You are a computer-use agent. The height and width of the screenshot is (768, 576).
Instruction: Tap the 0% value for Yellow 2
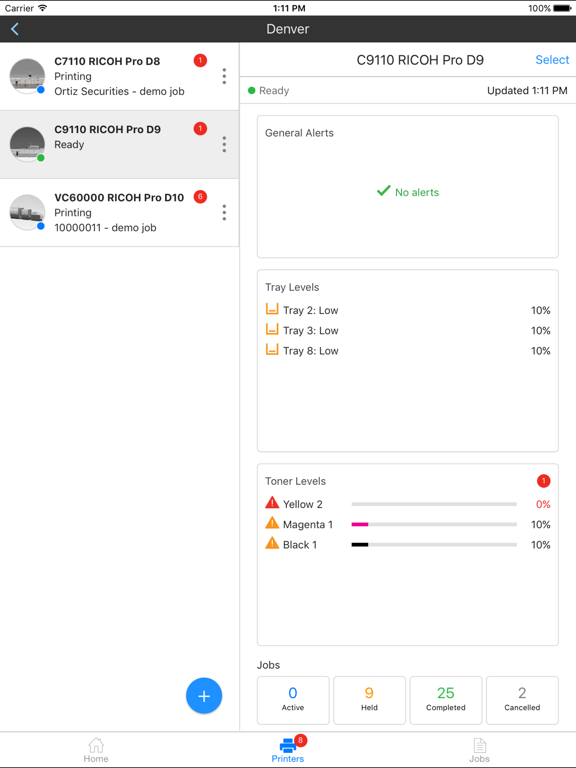click(543, 504)
